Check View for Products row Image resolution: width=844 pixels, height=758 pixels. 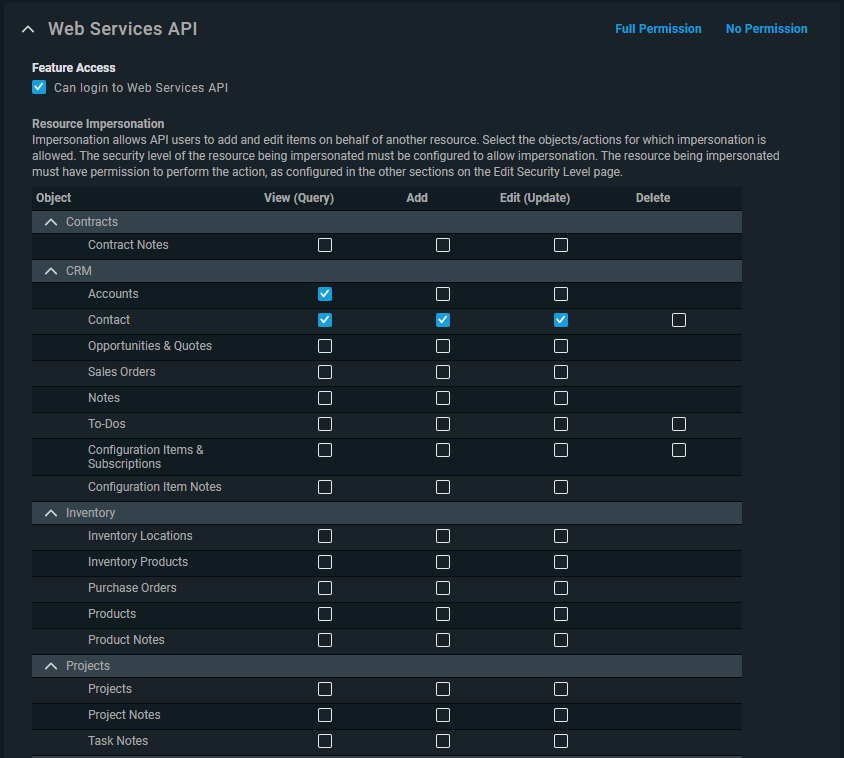click(325, 614)
